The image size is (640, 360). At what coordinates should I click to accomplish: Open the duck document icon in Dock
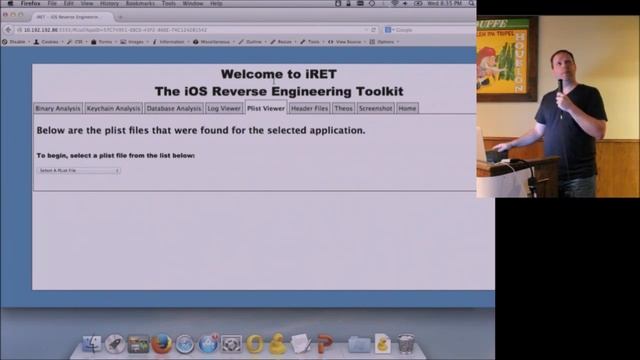click(383, 344)
